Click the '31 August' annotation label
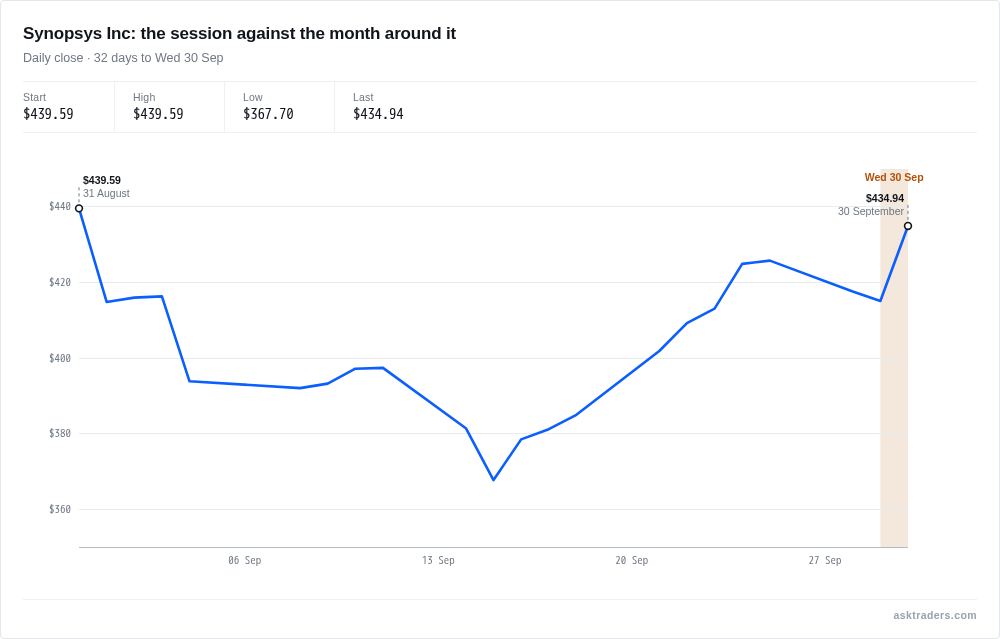 (x=107, y=193)
